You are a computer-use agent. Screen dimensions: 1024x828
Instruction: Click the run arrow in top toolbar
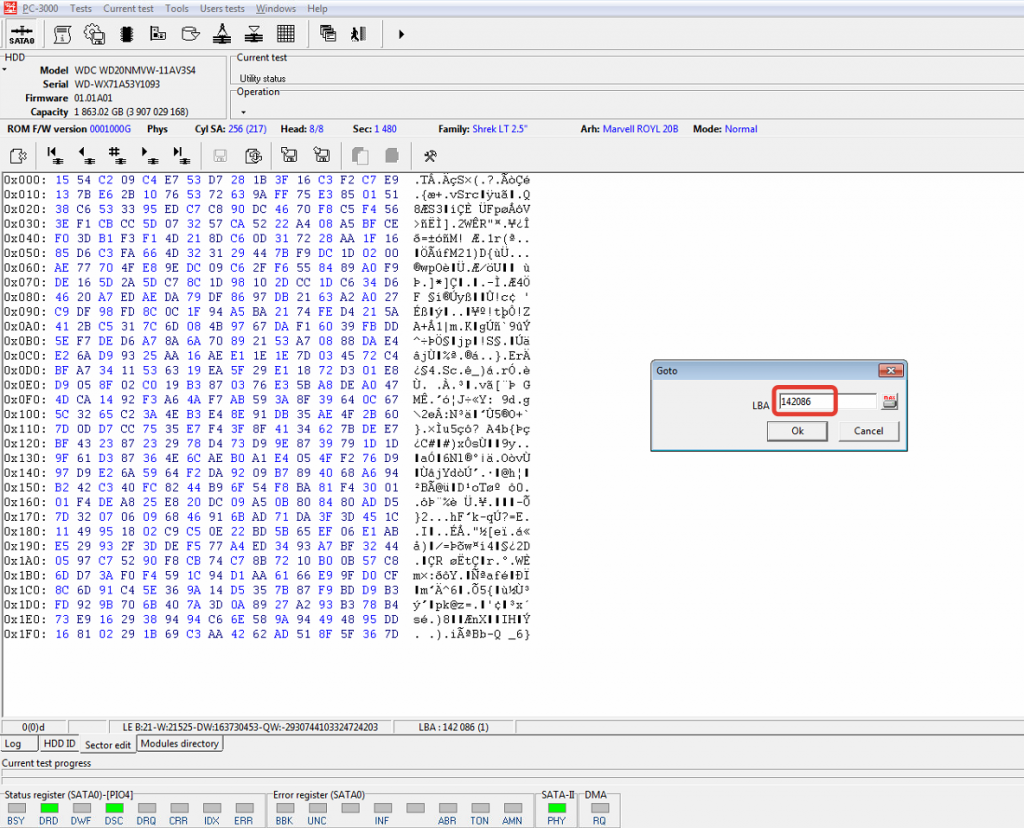click(401, 34)
